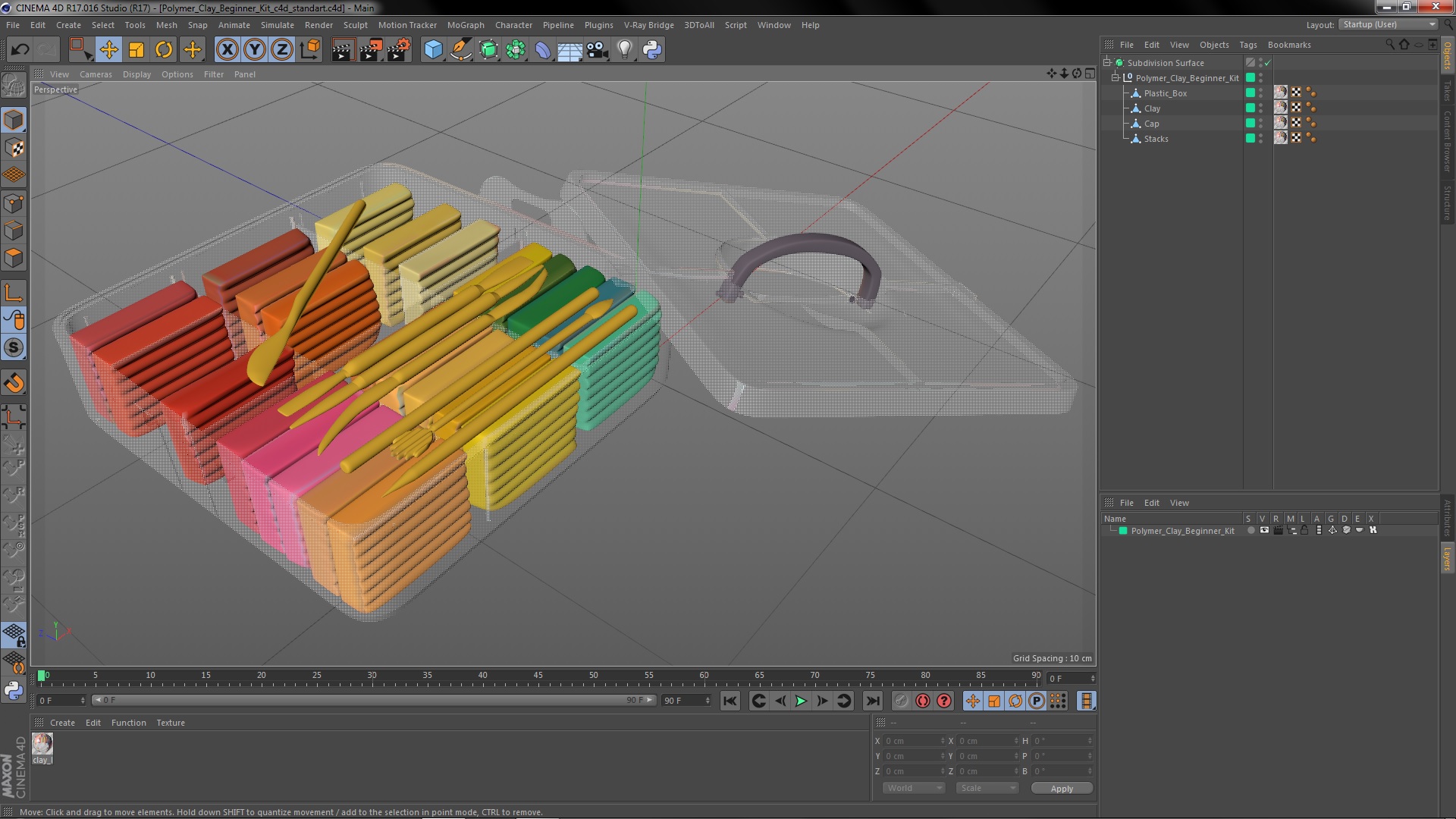Jump to the animation start
Screen dimensions: 1456x819
pos(730,701)
